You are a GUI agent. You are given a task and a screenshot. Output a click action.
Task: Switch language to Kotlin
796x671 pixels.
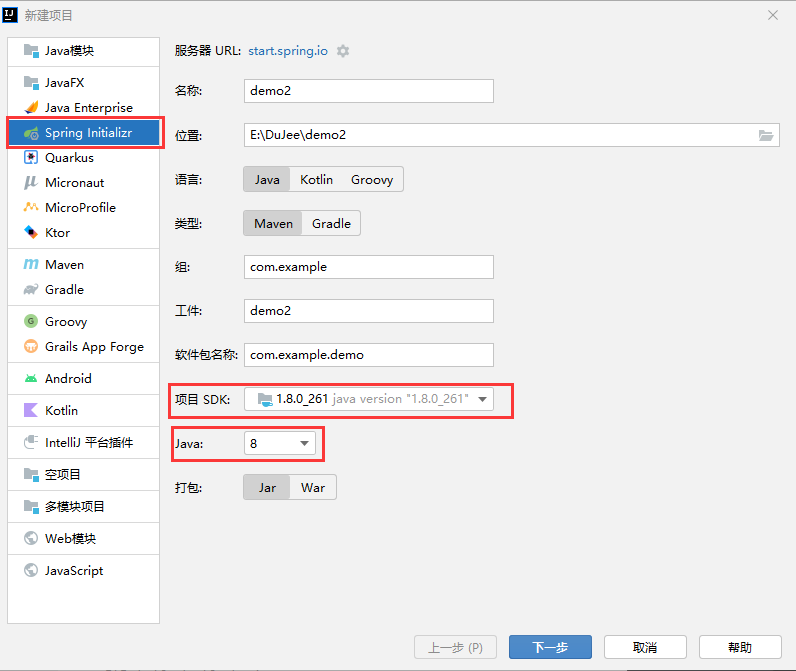click(316, 180)
